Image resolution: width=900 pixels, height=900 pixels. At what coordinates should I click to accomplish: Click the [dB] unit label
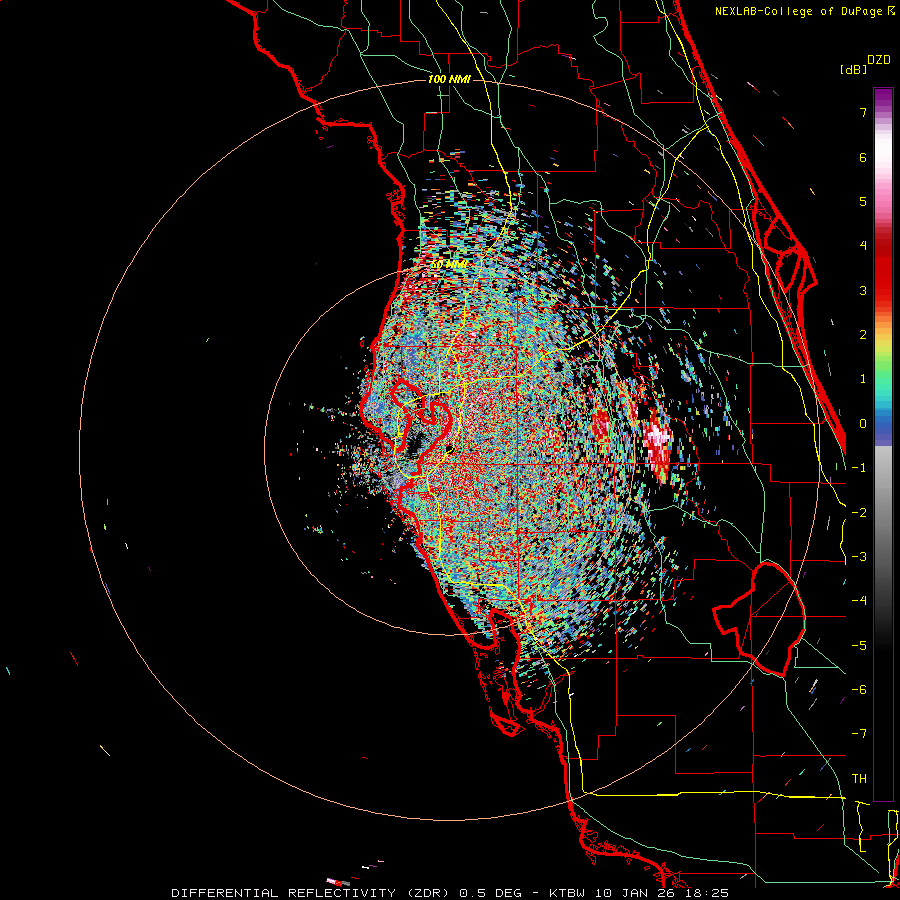853,69
